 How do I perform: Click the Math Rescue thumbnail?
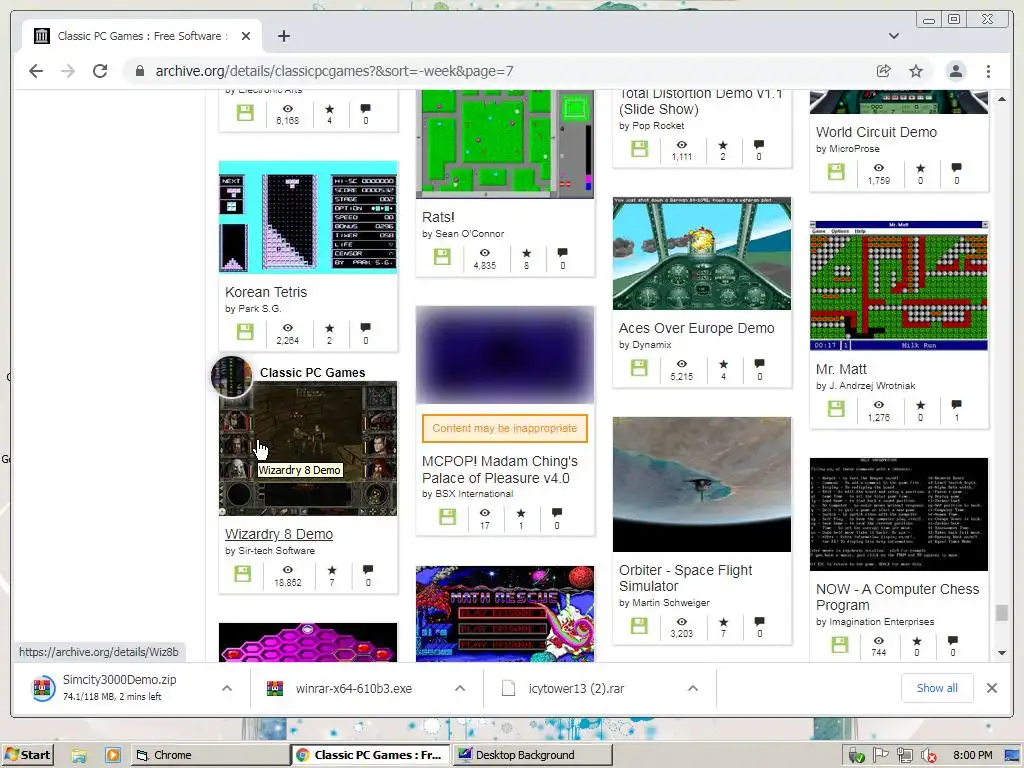coord(505,614)
